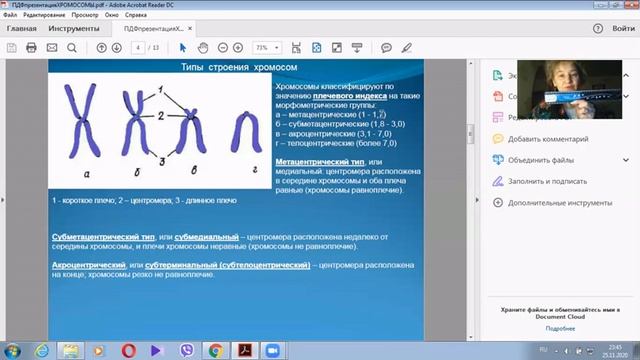Click the slide title Типы строения хромосом
The width and height of the screenshot is (640, 360).
[239, 67]
